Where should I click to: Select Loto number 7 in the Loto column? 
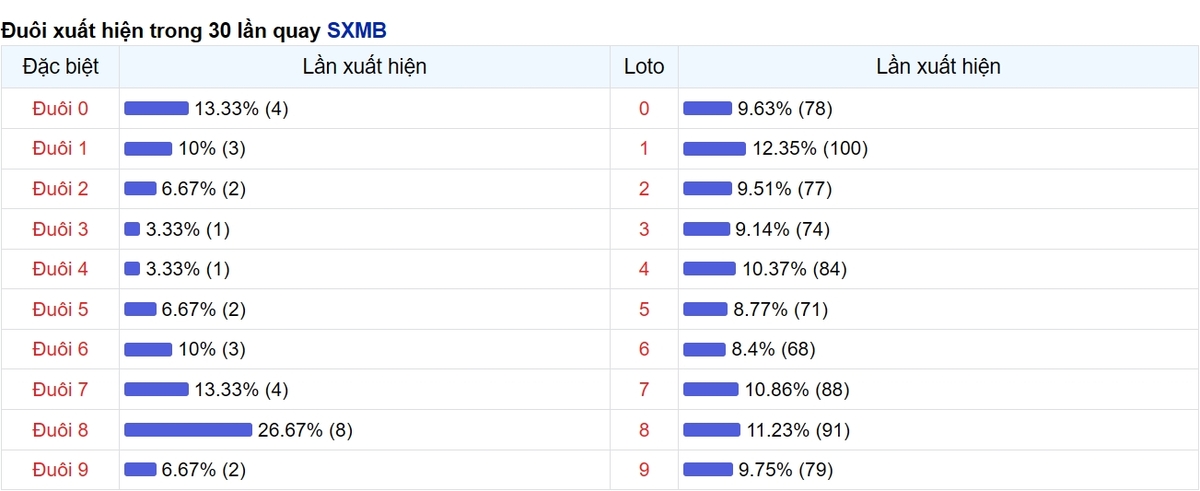point(644,390)
